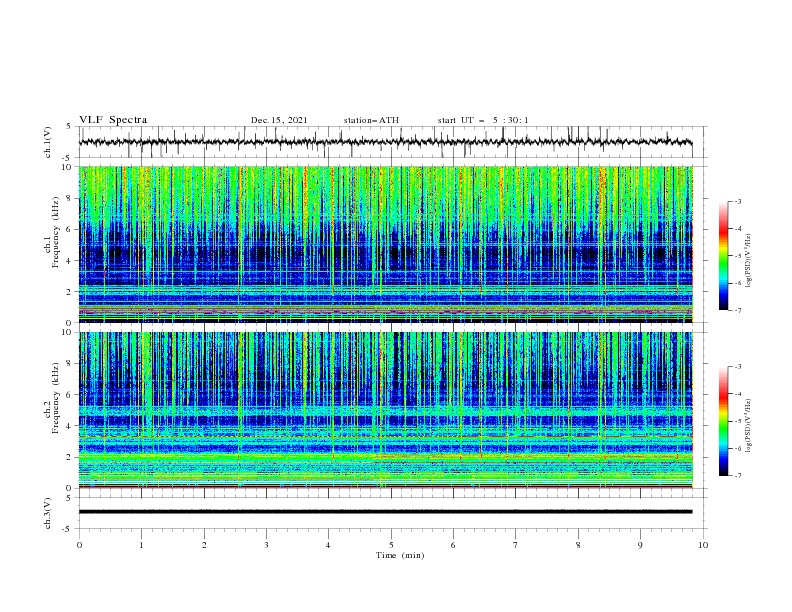Click the "ch.3(V)" waveform axis label
792x612 pixels.
48,513
